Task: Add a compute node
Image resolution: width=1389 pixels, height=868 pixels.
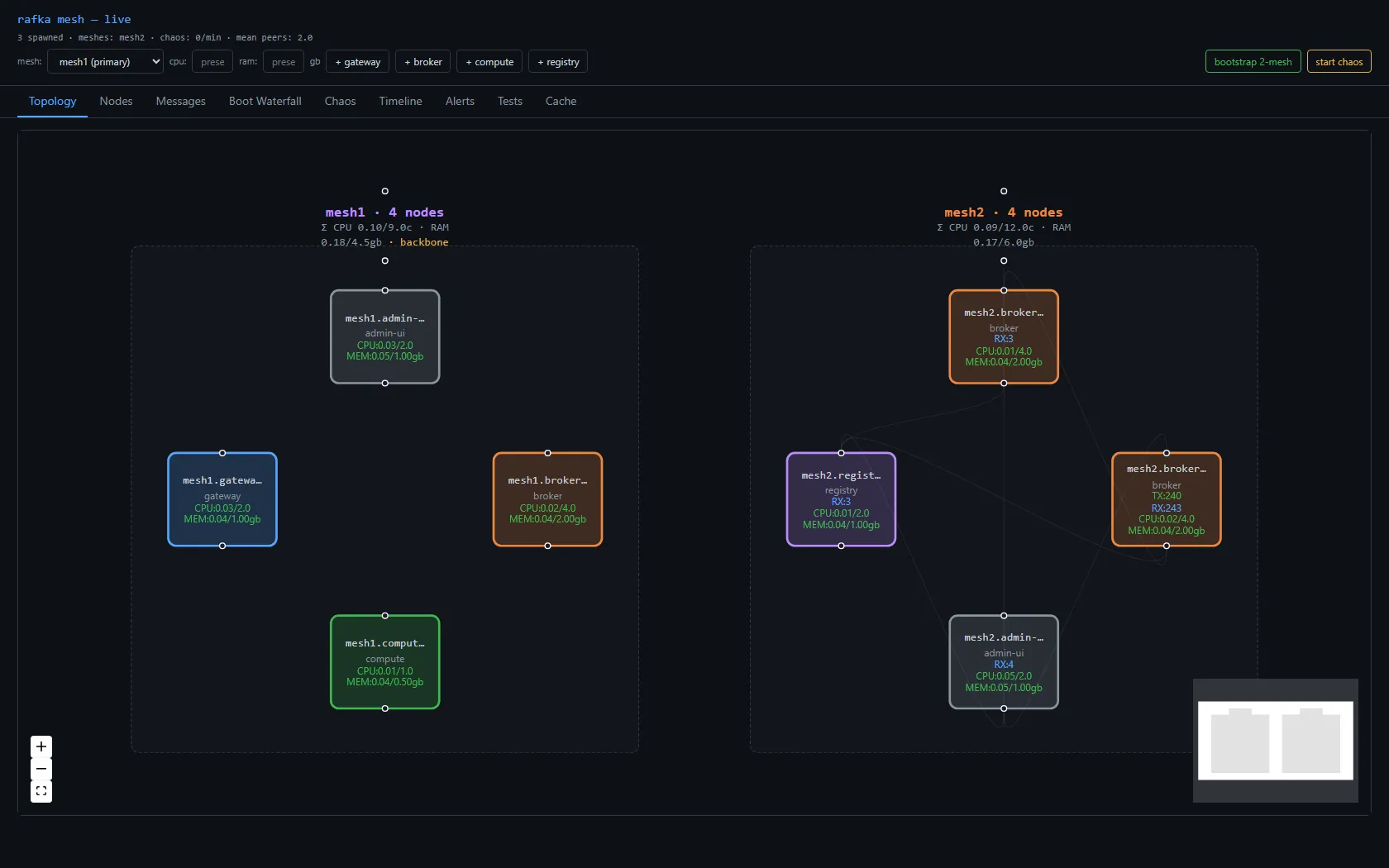Action: [x=489, y=61]
